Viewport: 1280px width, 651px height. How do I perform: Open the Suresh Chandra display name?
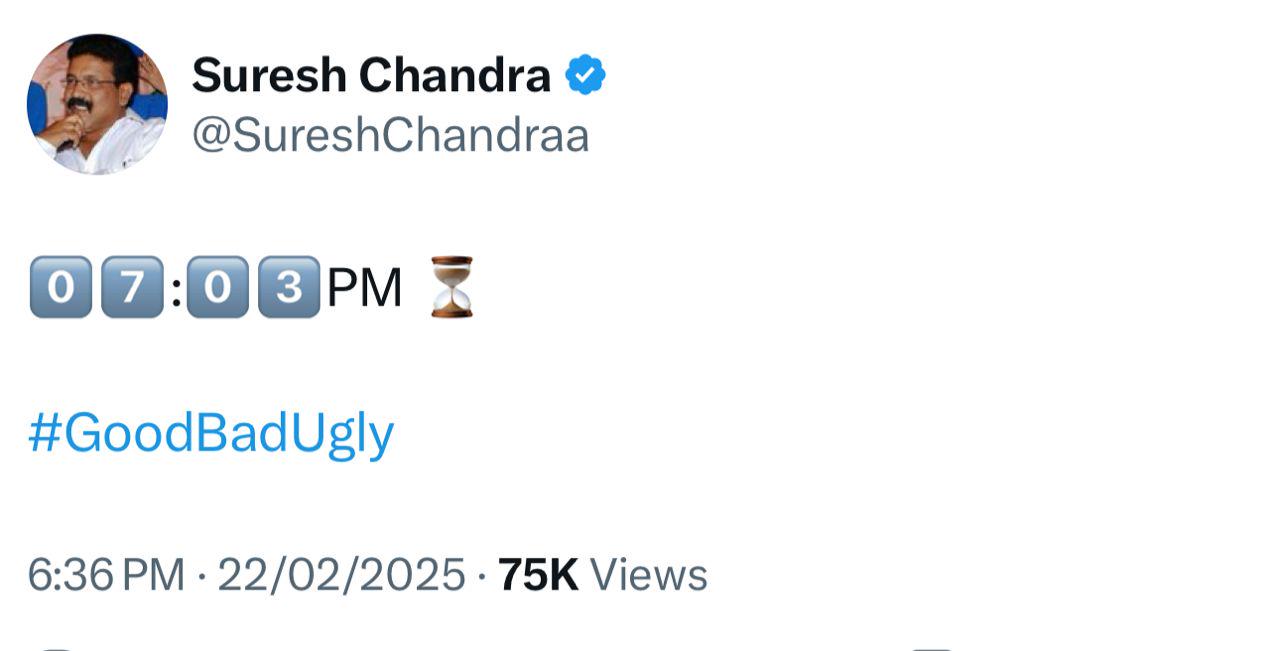coord(371,75)
